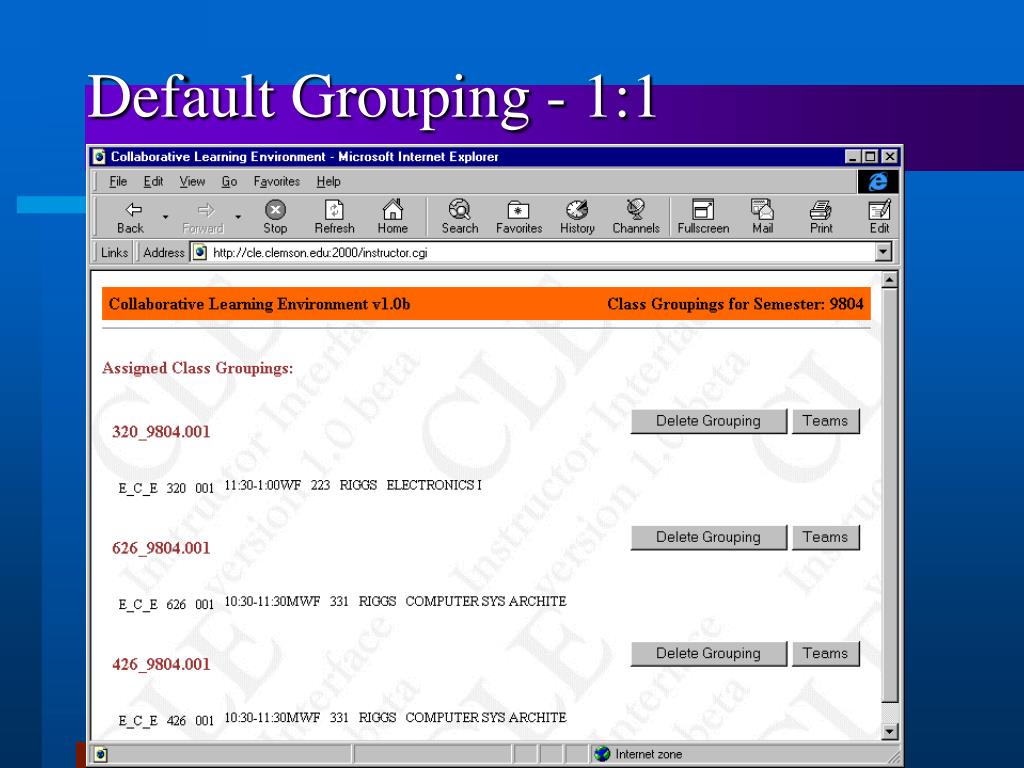This screenshot has height=768, width=1024.
Task: Click the 11:30-1:00WF time text
Action: coord(263,485)
